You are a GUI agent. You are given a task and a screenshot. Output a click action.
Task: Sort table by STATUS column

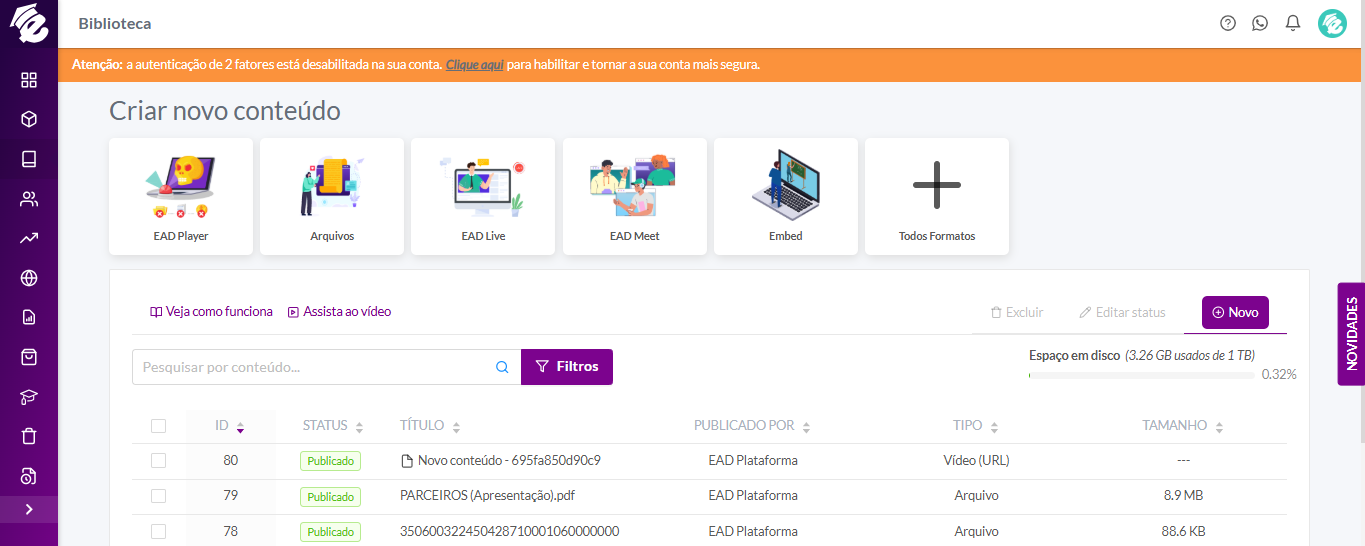(333, 426)
